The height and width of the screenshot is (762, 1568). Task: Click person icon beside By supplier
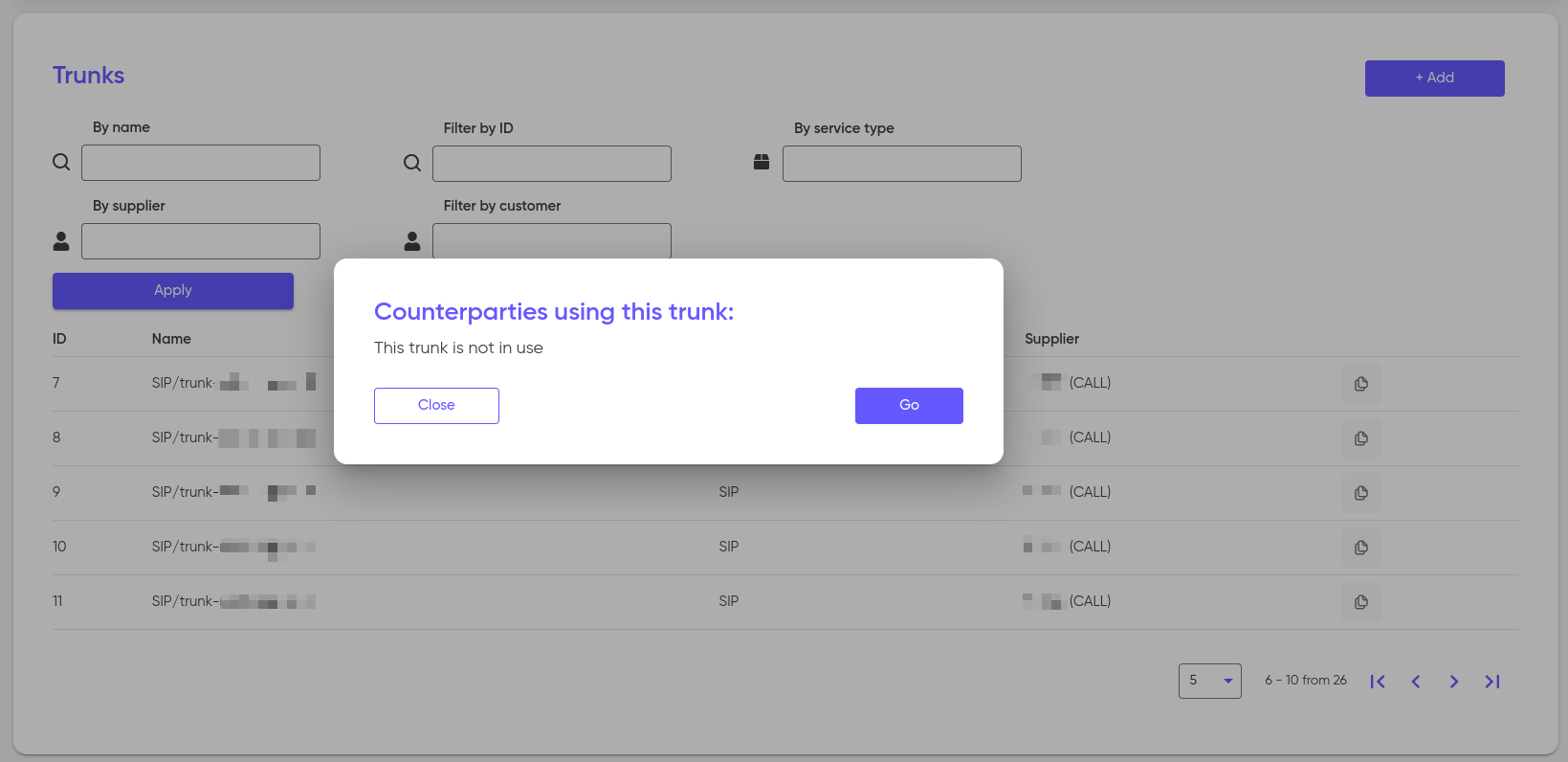(x=61, y=241)
